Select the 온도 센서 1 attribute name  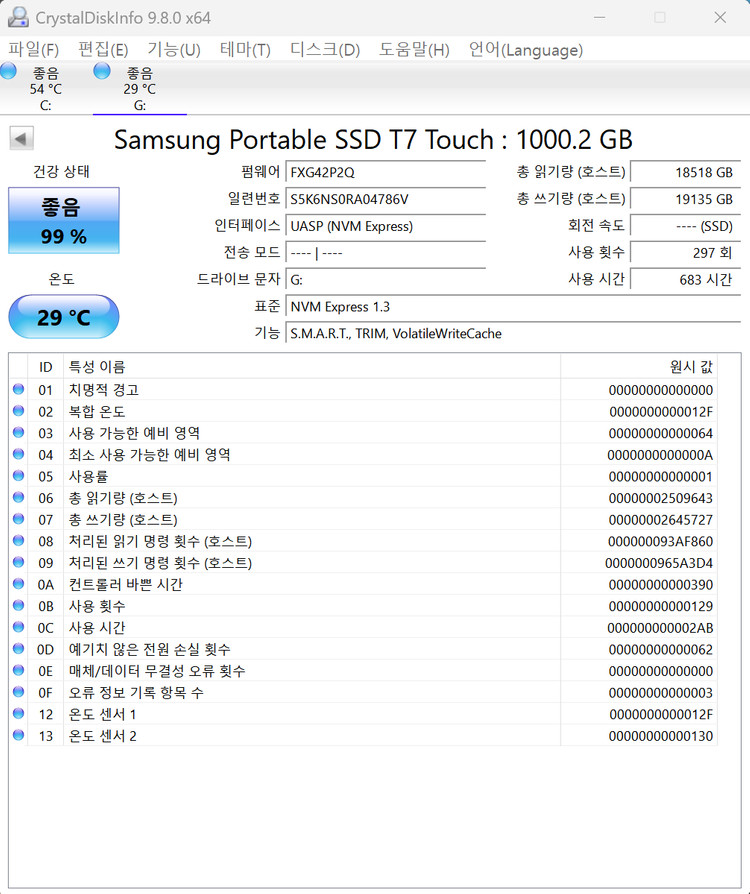(103, 714)
